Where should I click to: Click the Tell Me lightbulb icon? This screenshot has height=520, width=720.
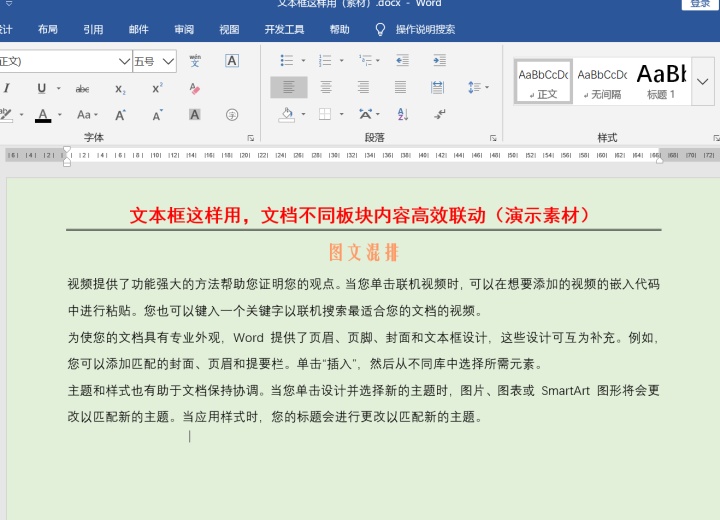click(x=380, y=29)
